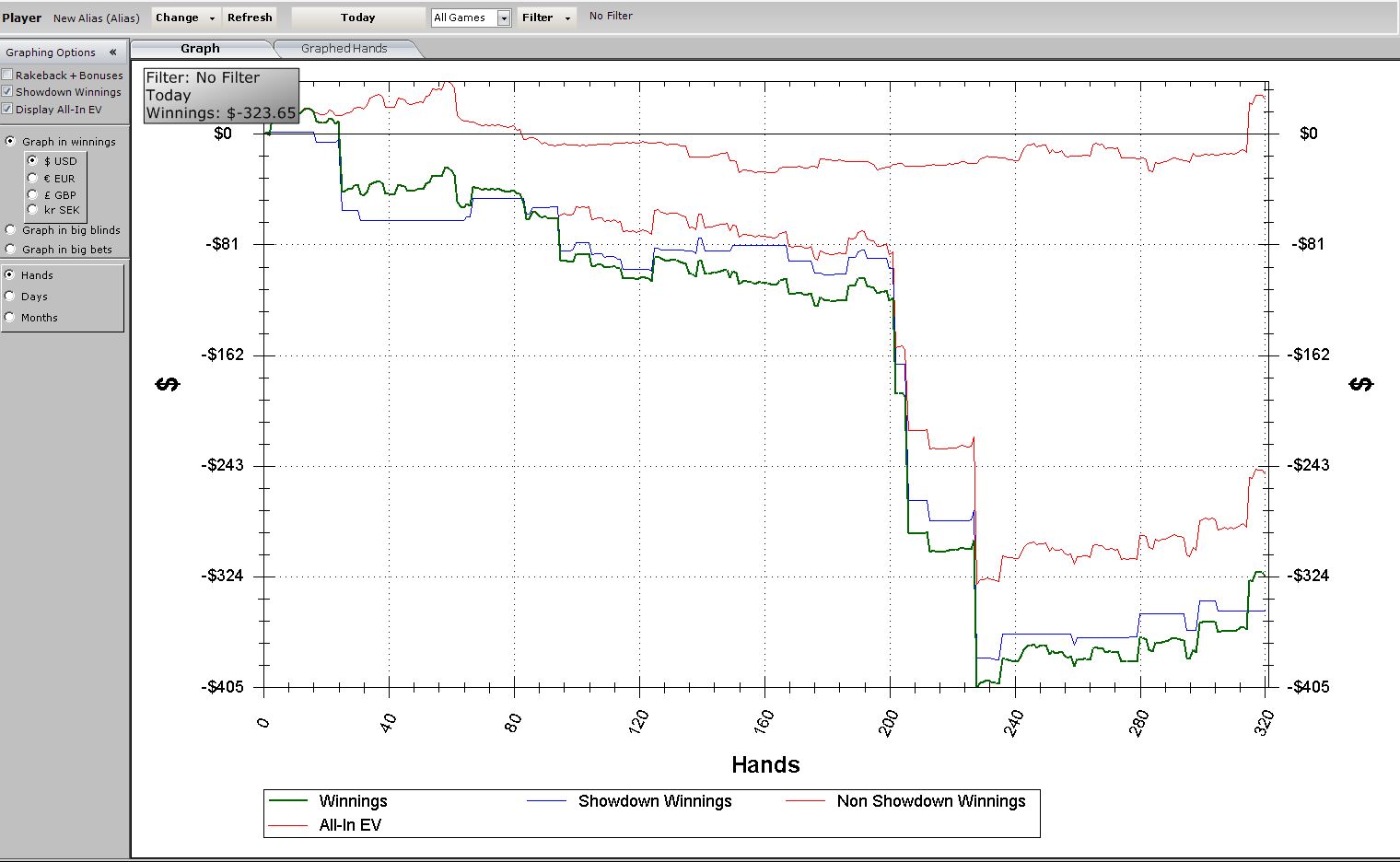
Task: Click the winnings summary info box
Action: pyautogui.click(x=221, y=96)
